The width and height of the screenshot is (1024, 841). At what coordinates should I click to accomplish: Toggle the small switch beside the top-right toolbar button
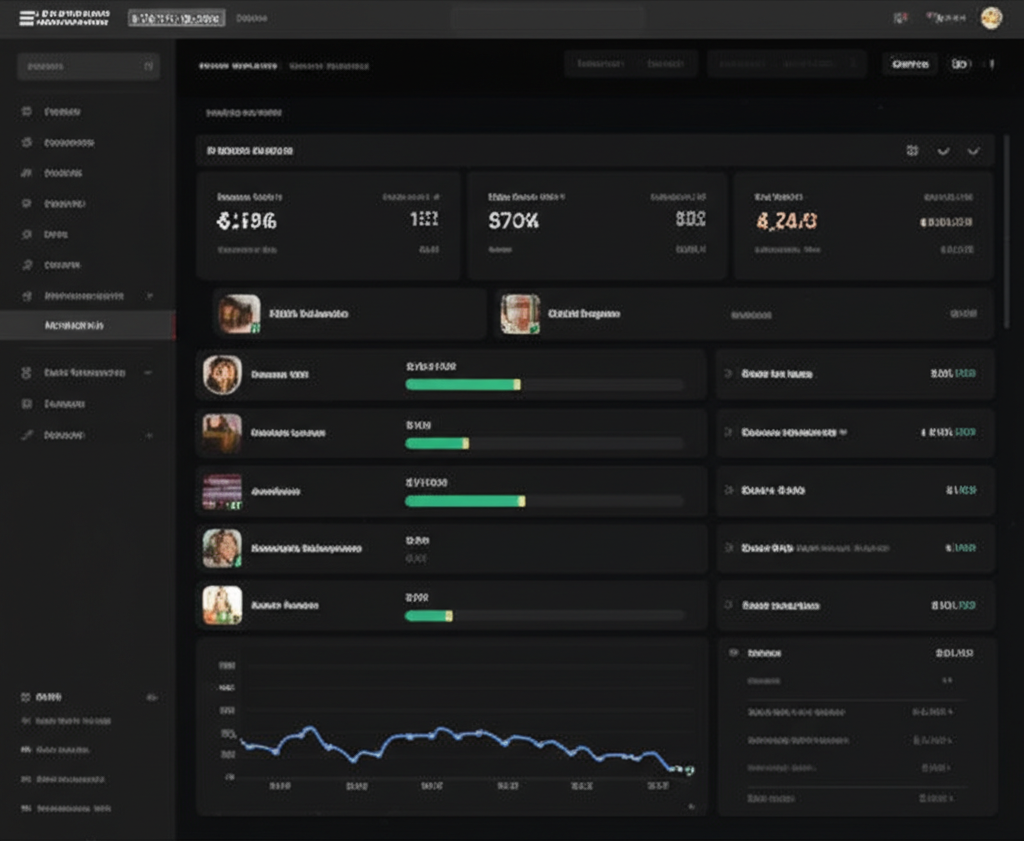point(960,64)
